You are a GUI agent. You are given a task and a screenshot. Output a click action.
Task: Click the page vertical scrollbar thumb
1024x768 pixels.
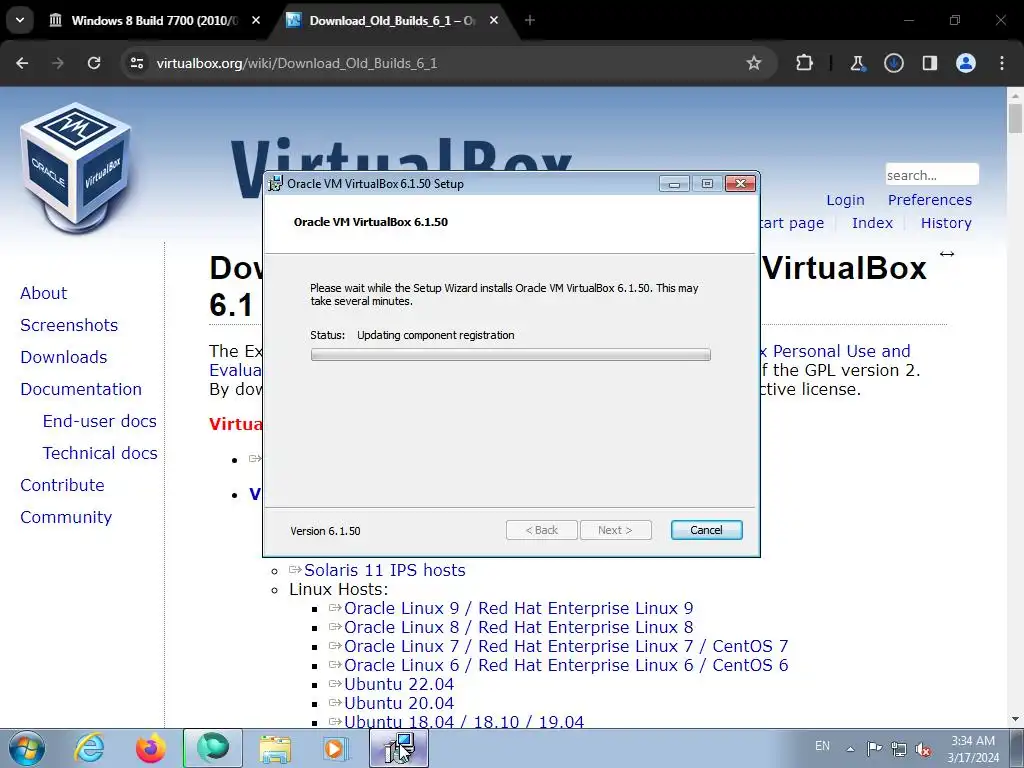(1015, 118)
